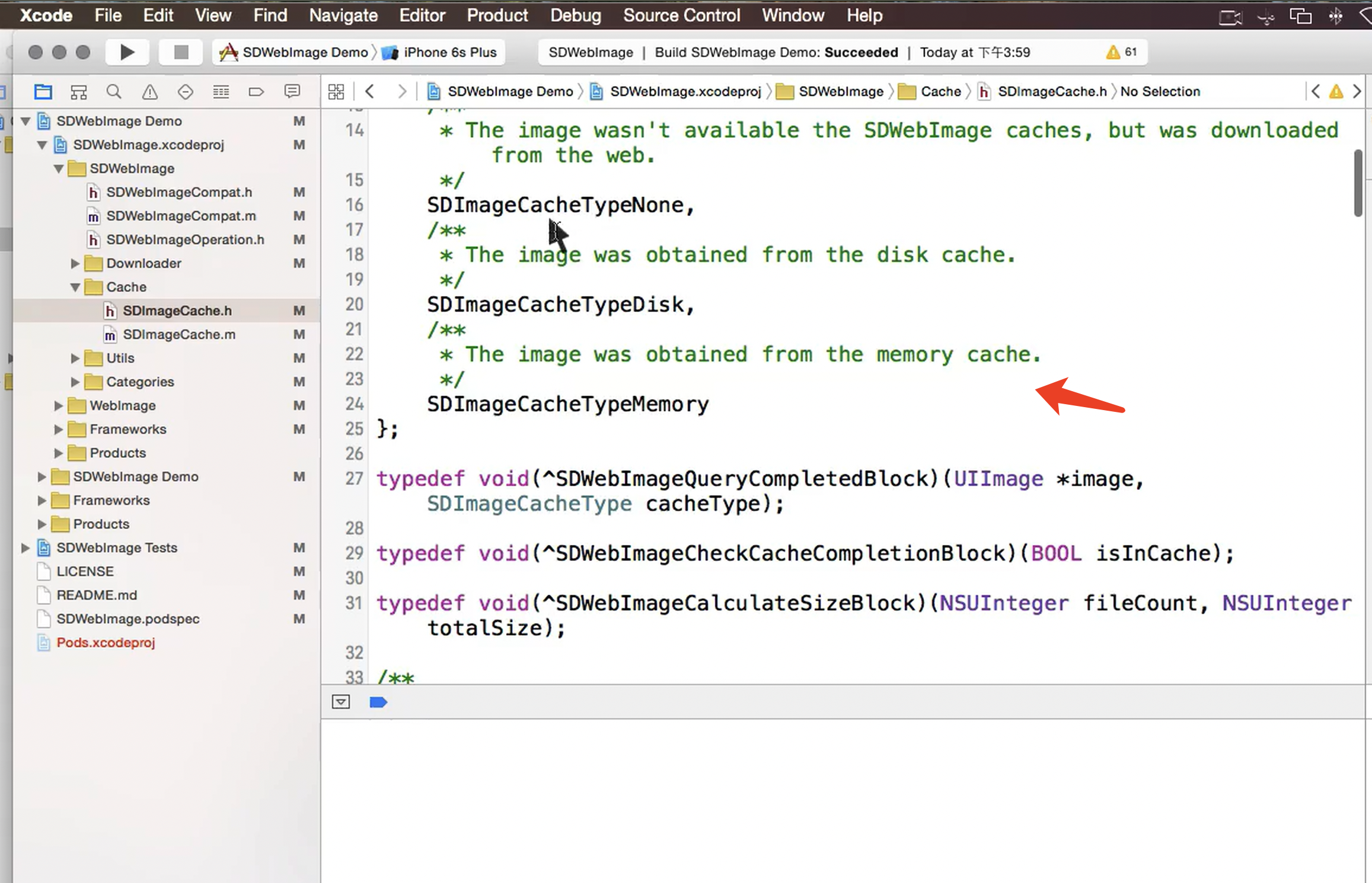
Task: Expand the Downloader folder
Action: (x=75, y=264)
